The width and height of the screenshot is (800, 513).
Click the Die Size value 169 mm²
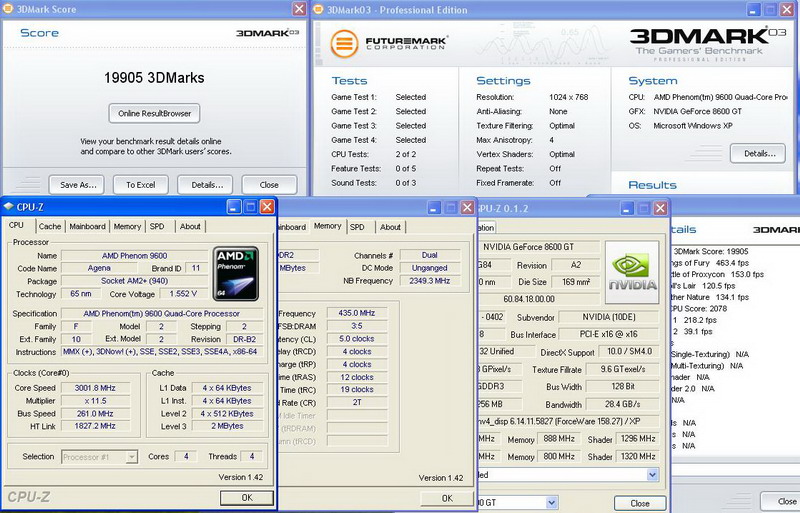pyautogui.click(x=576, y=281)
